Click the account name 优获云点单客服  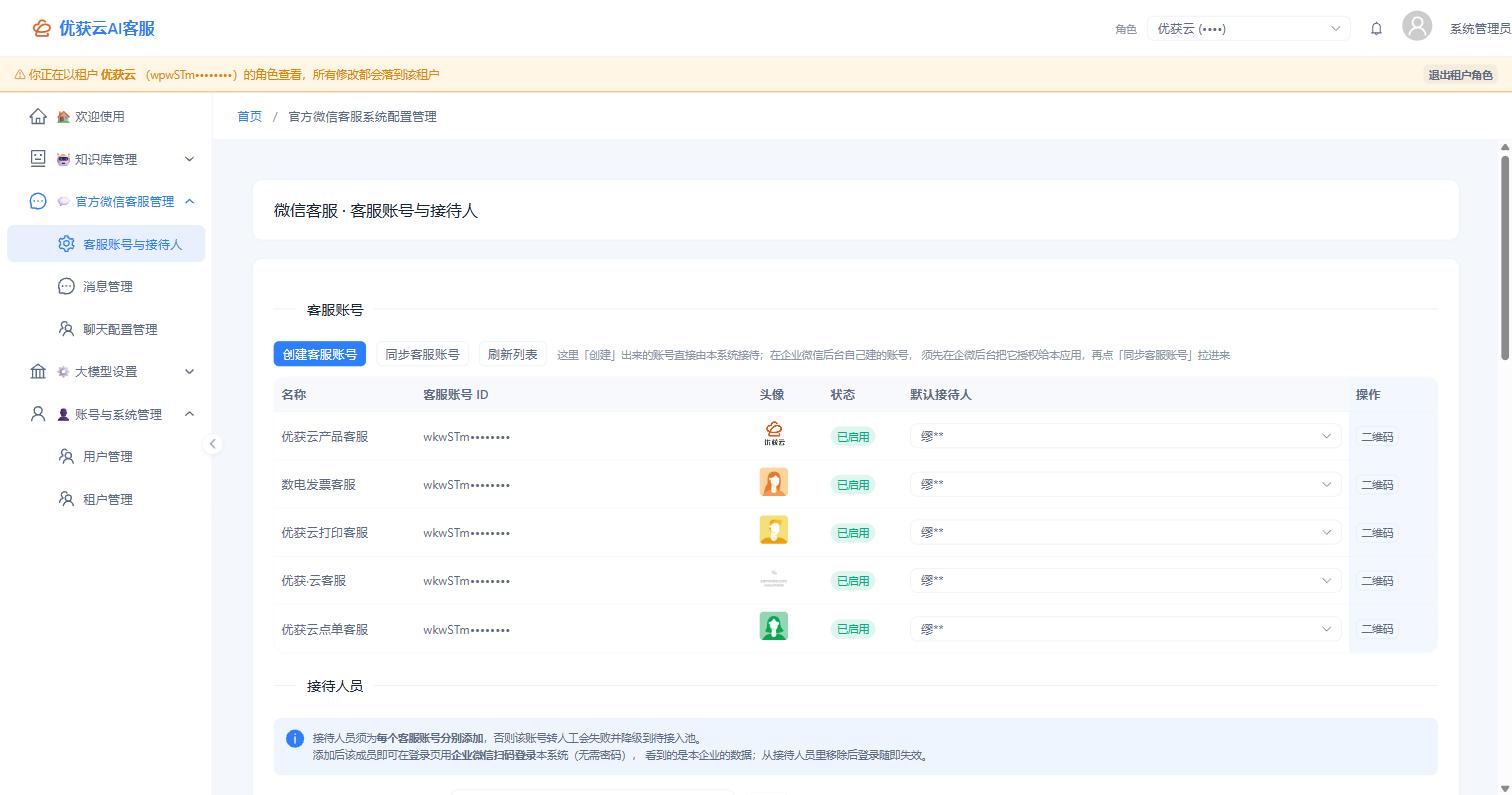coord(325,629)
